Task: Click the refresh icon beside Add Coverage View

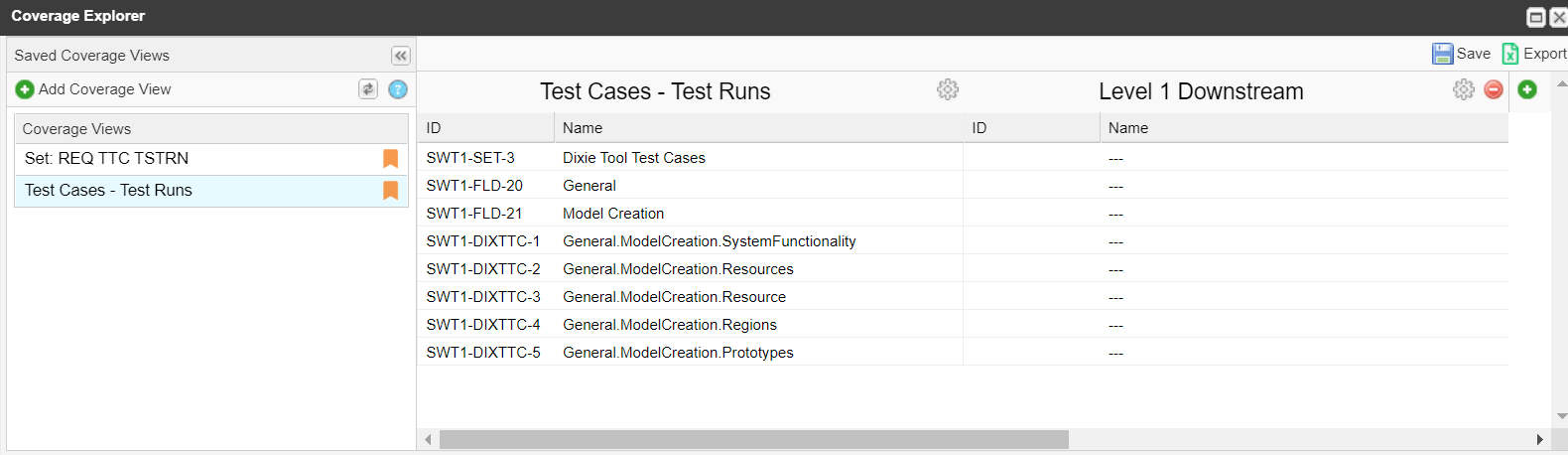Action: click(368, 89)
